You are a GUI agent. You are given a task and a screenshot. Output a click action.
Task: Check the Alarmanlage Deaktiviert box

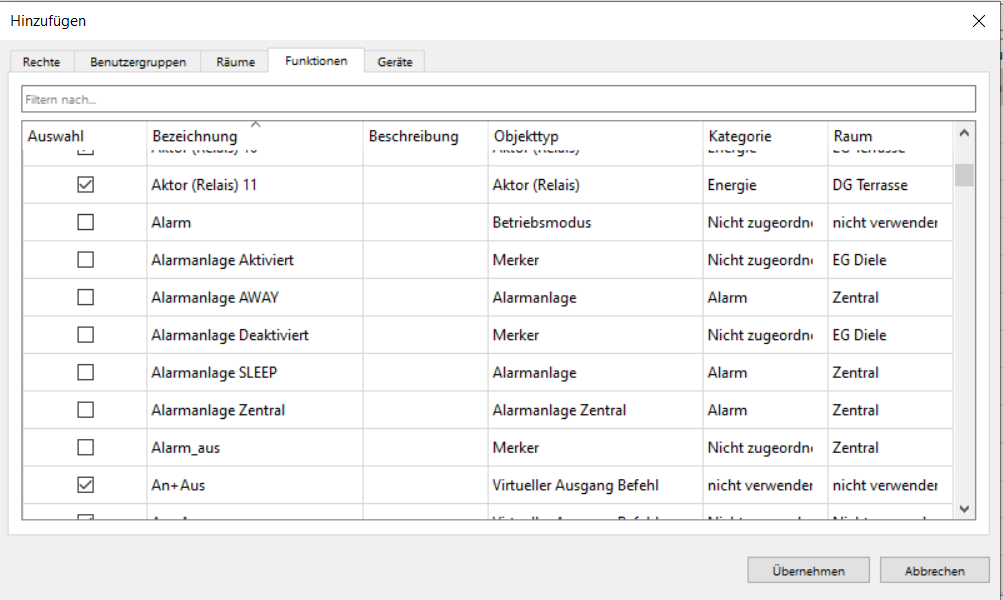pos(86,335)
